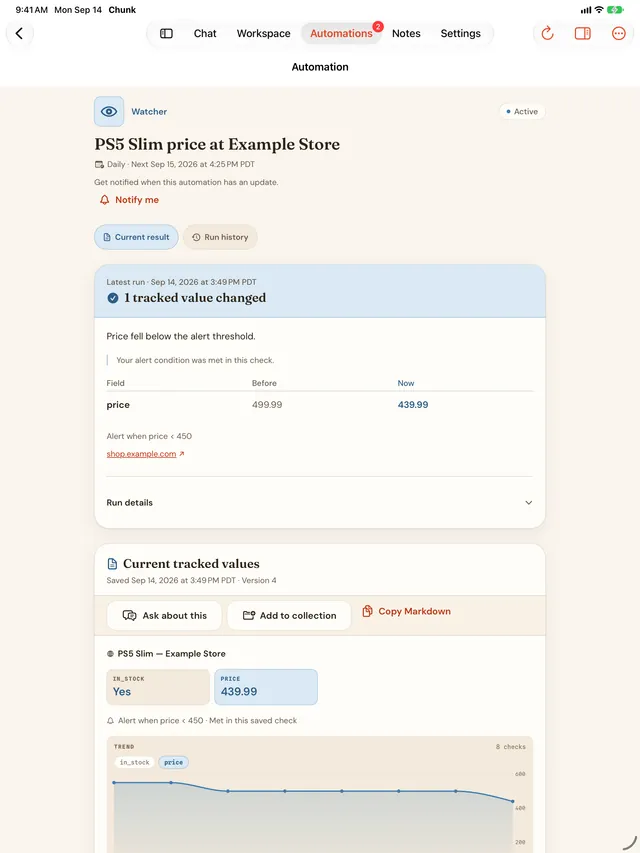
Task: Click the calendar icon beside Daily schedule
Action: [x=99, y=164]
